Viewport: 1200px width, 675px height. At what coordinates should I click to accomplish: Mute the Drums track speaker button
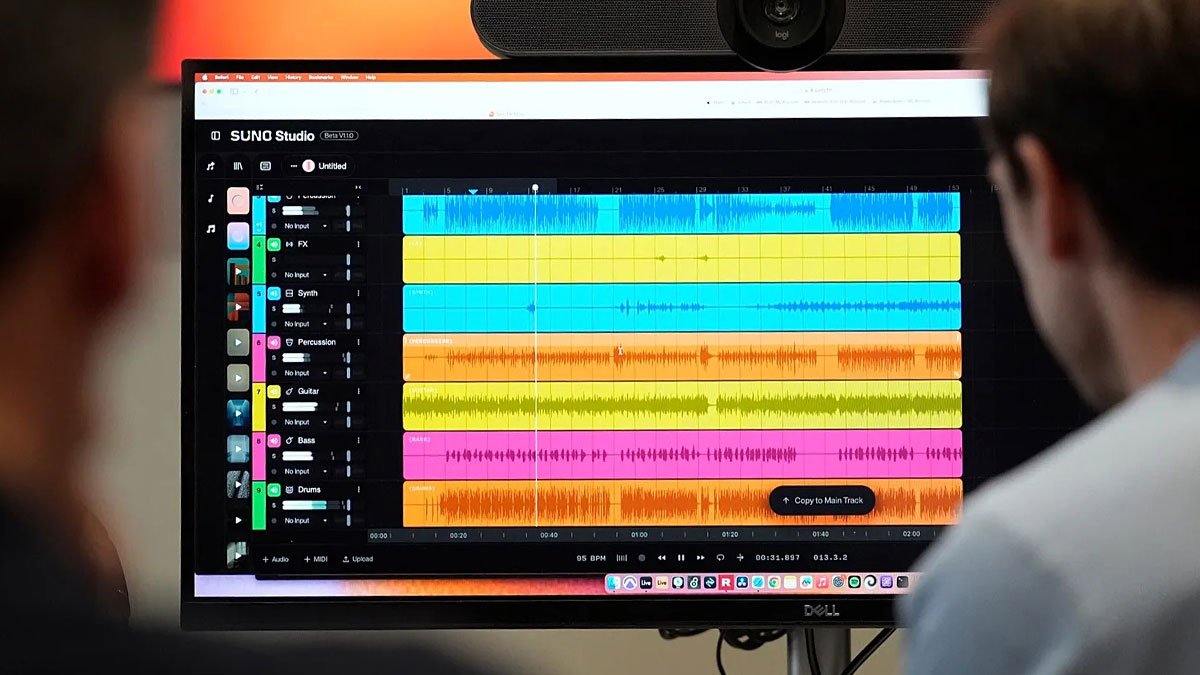pos(274,490)
